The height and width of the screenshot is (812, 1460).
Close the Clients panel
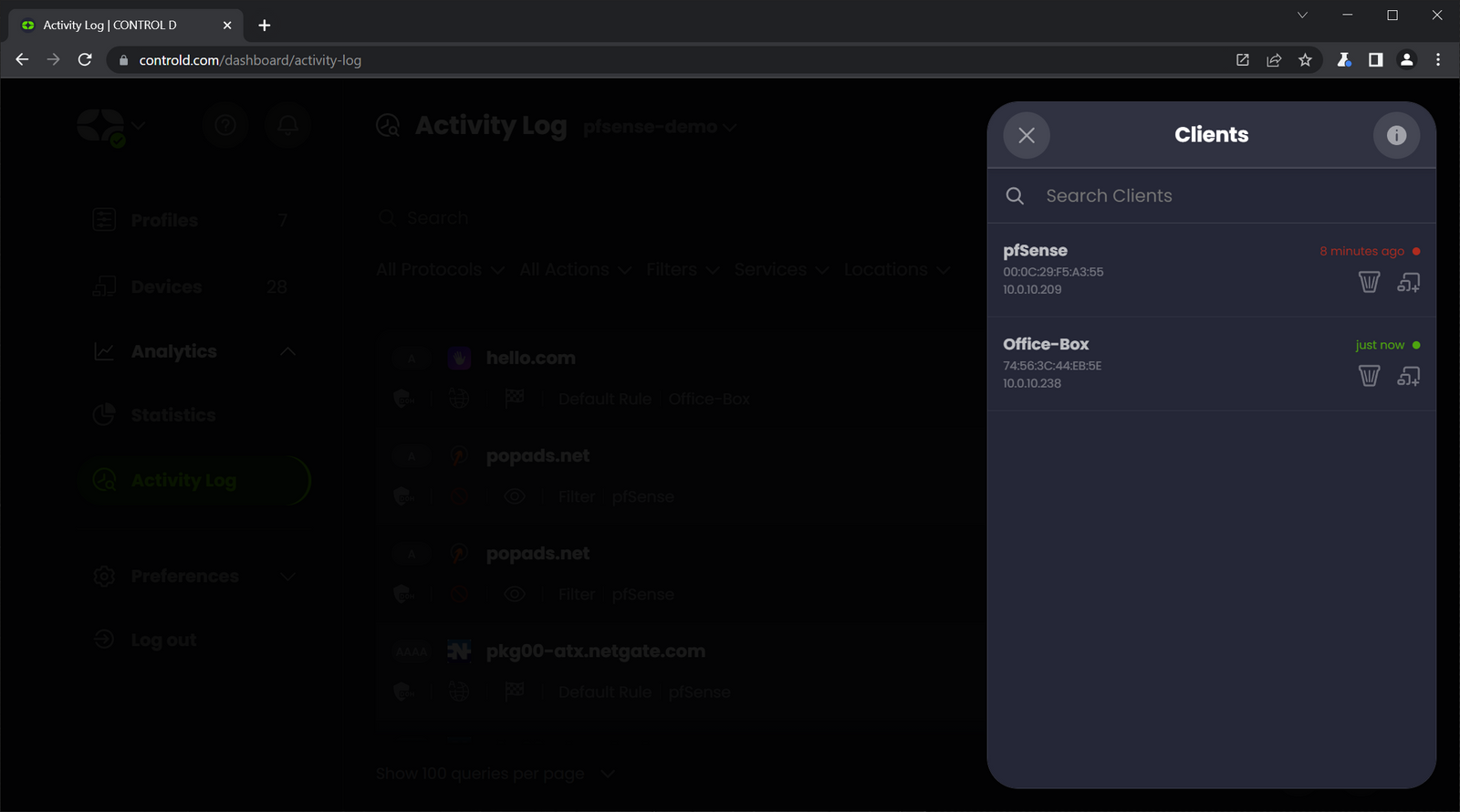[1027, 135]
